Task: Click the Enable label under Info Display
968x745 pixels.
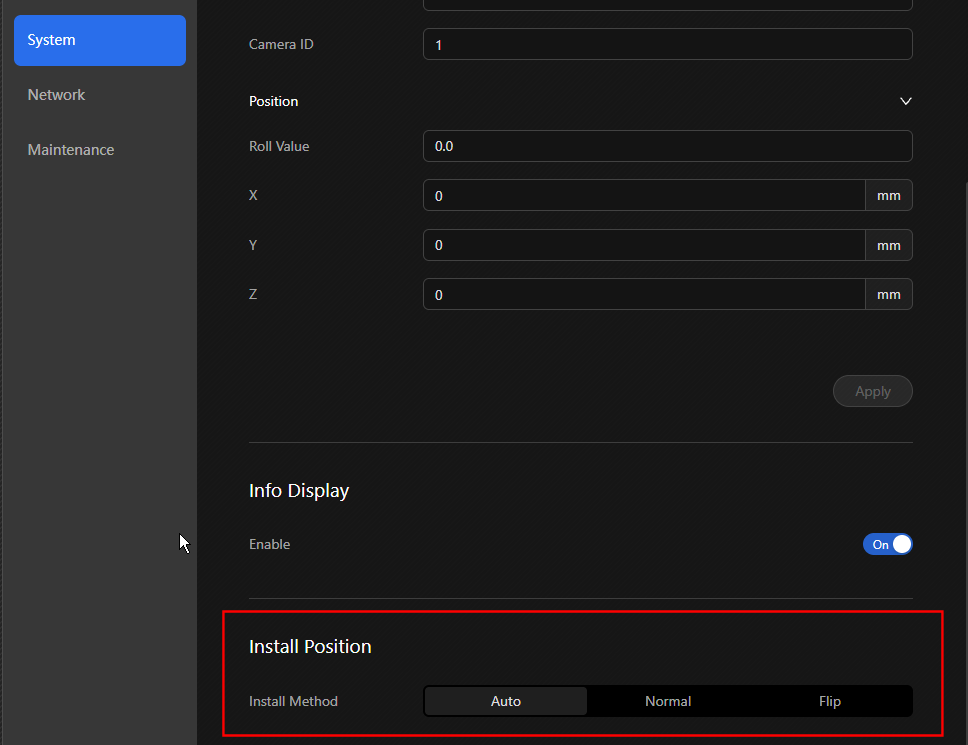Action: [x=269, y=544]
